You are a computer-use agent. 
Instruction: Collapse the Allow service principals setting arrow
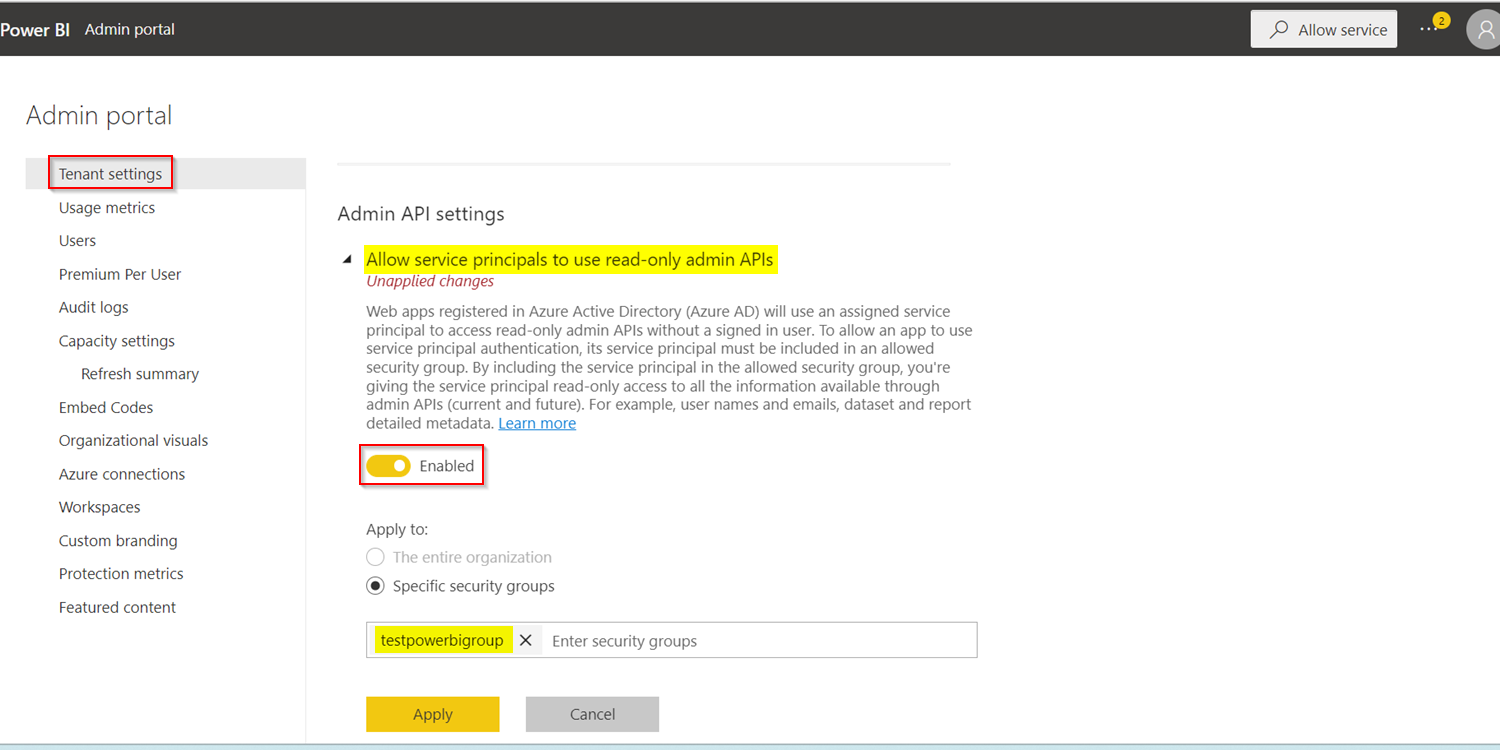click(347, 260)
